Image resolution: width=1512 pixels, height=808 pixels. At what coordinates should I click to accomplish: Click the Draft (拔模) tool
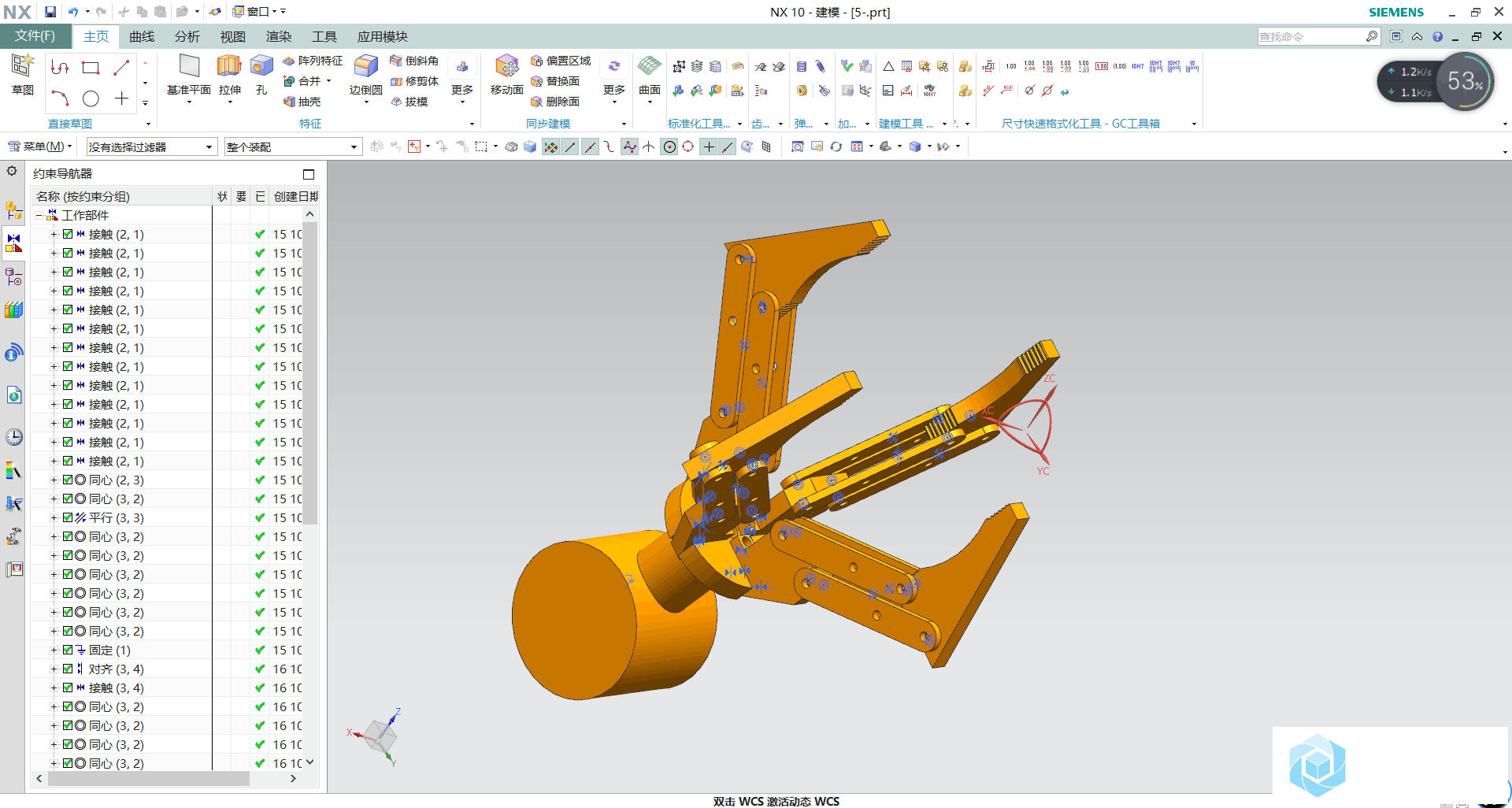[x=409, y=102]
